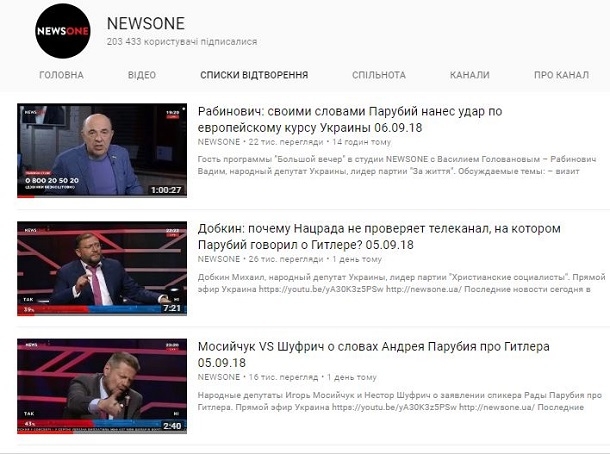Go to the СПІЛЬНОТА tab
Screen dimensions: 610x454
pos(379,75)
